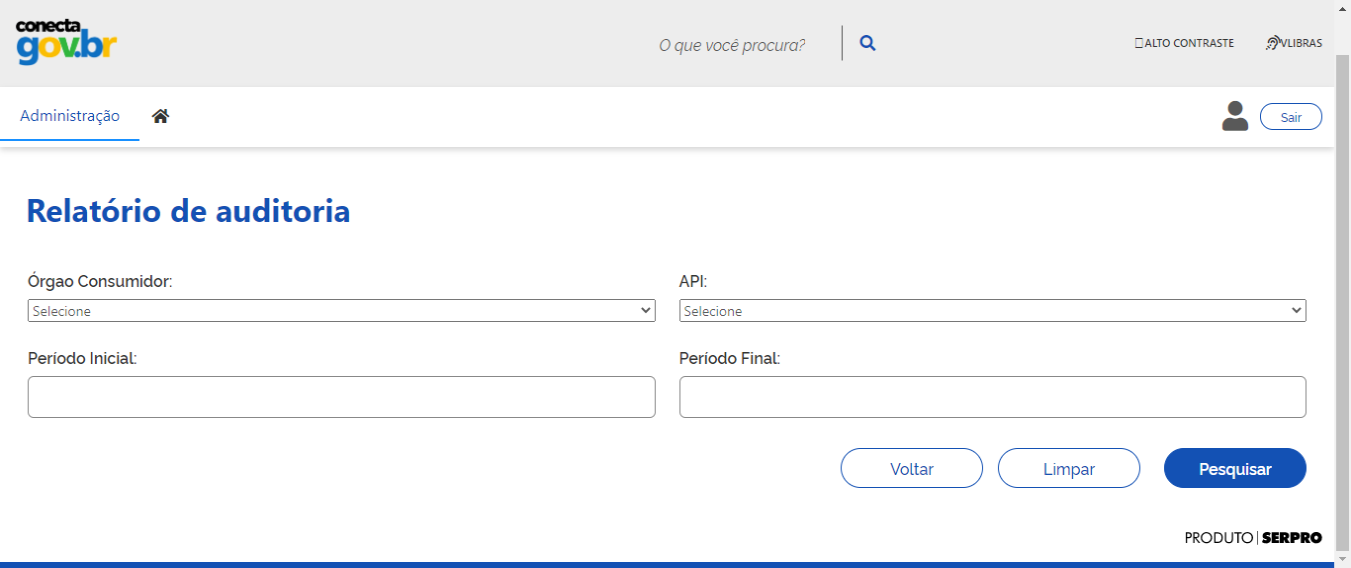1351x568 pixels.
Task: Focus the Período Final field
Action: 992,397
